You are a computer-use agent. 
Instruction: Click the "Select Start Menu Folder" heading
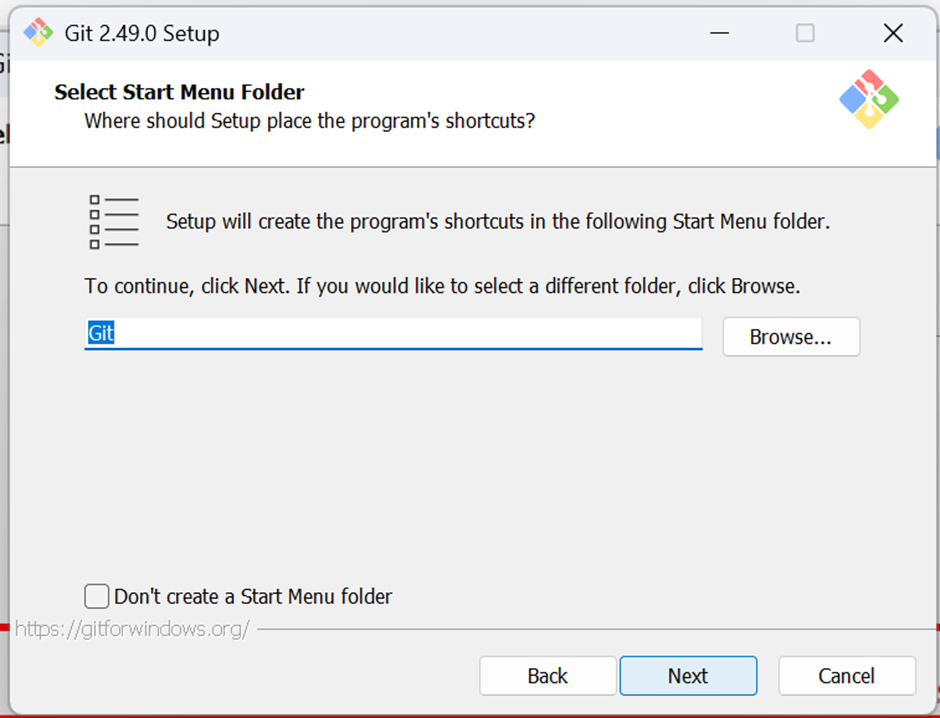179,92
